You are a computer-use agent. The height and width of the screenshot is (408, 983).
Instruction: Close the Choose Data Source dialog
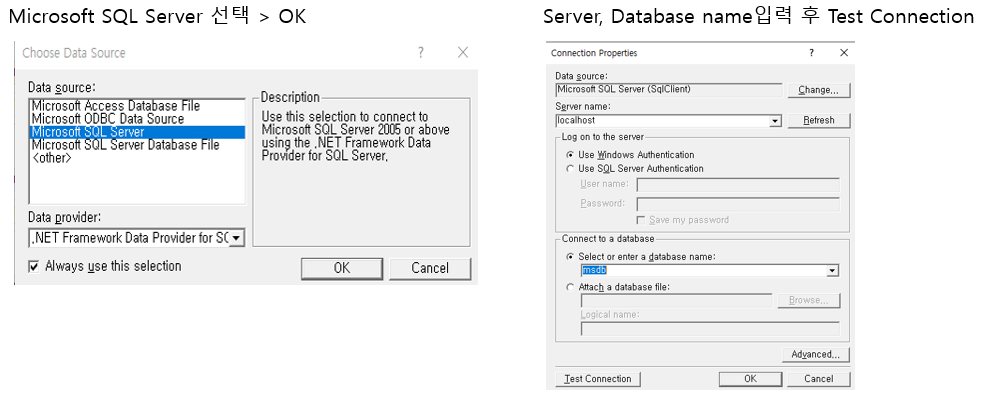coord(463,53)
